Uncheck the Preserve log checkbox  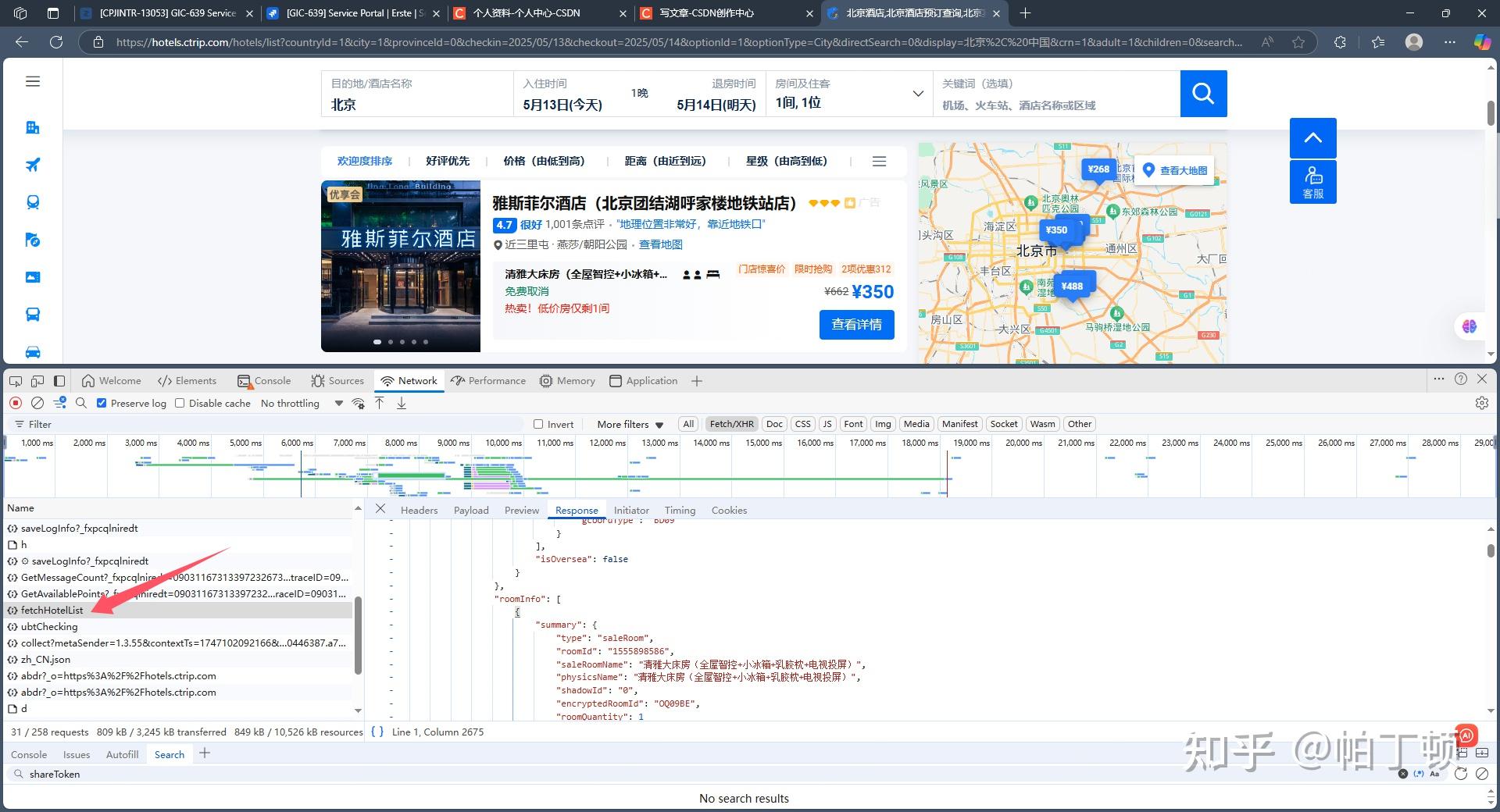[102, 403]
